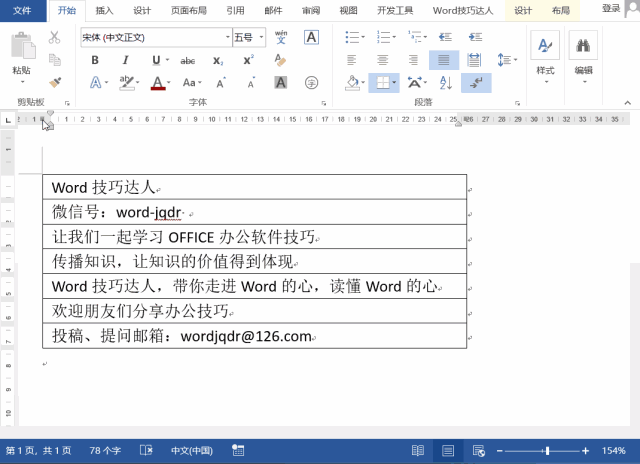This screenshot has height=464, width=640.
Task: Click the Sort A-Z icon
Action: 445,83
